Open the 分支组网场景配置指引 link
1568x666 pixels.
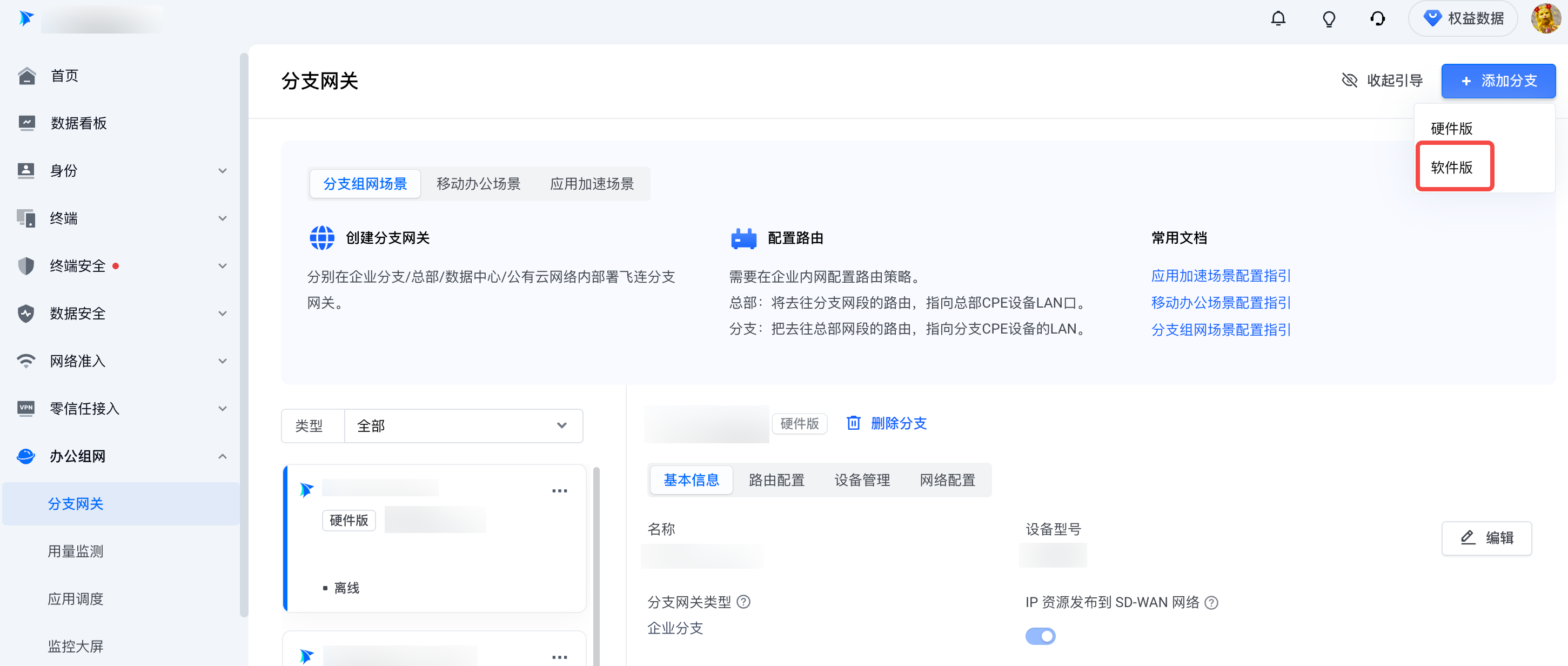pos(1221,330)
